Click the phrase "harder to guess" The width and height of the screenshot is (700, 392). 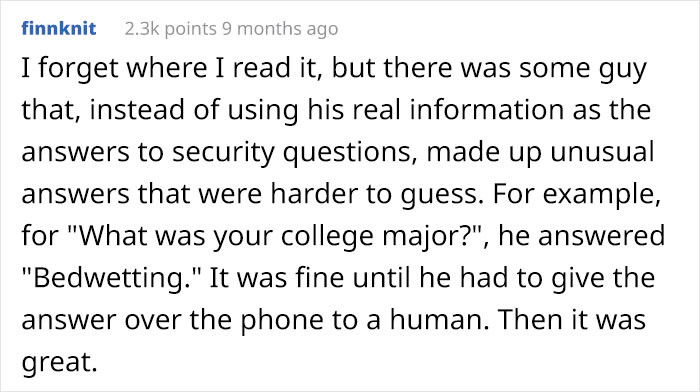tap(373, 194)
